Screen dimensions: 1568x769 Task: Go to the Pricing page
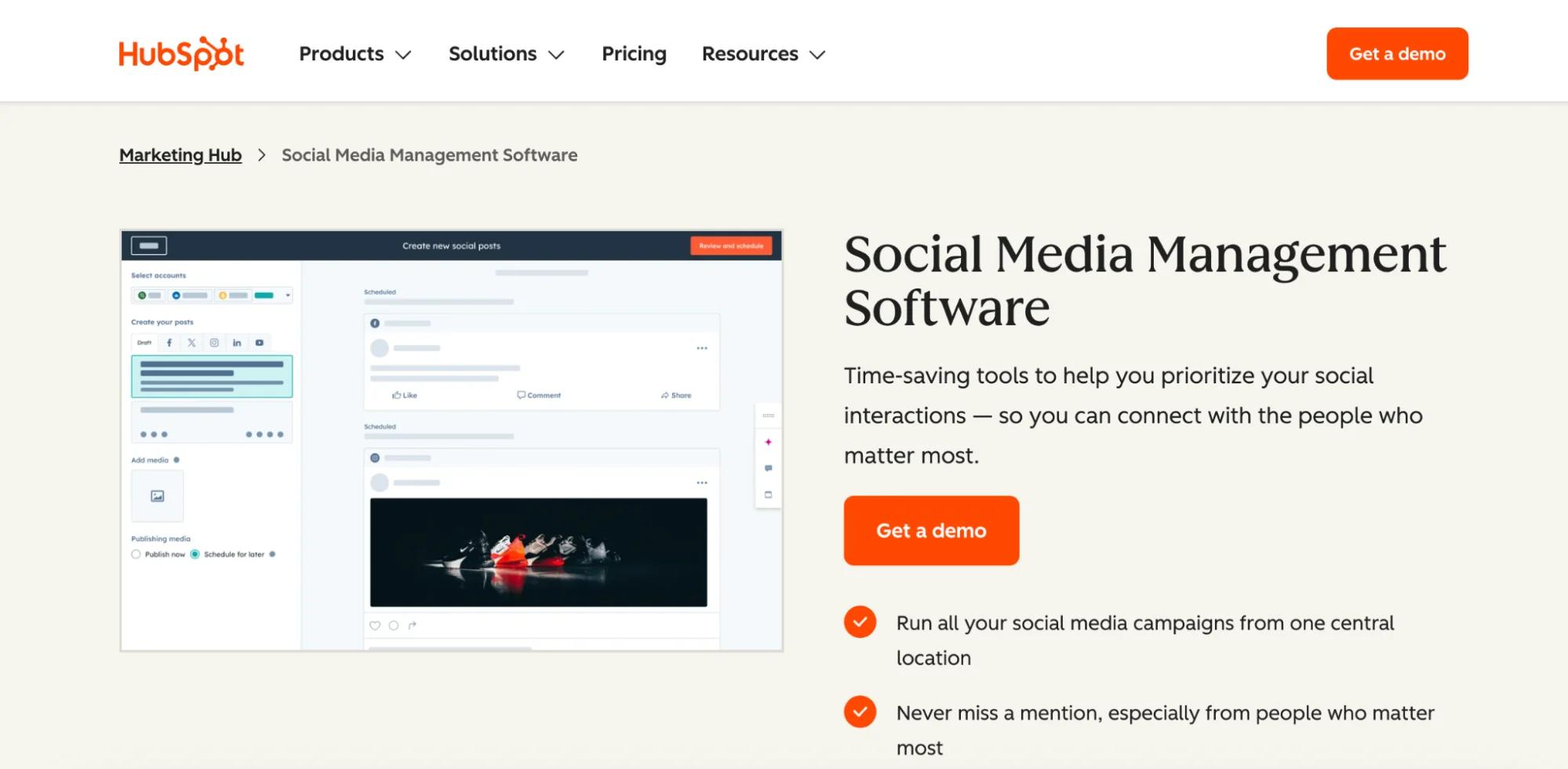click(634, 54)
